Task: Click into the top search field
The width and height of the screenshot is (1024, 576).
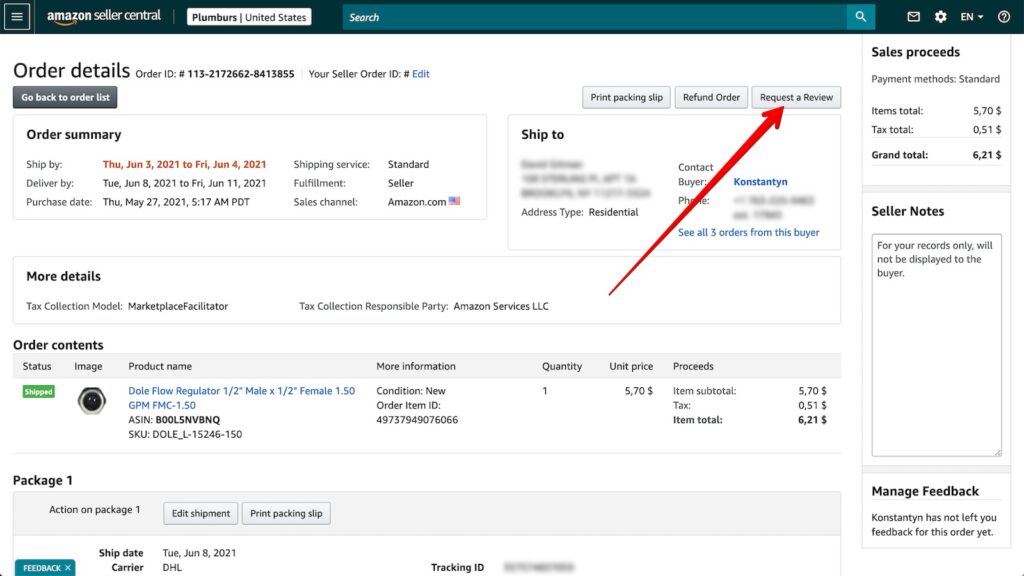Action: click(x=594, y=17)
